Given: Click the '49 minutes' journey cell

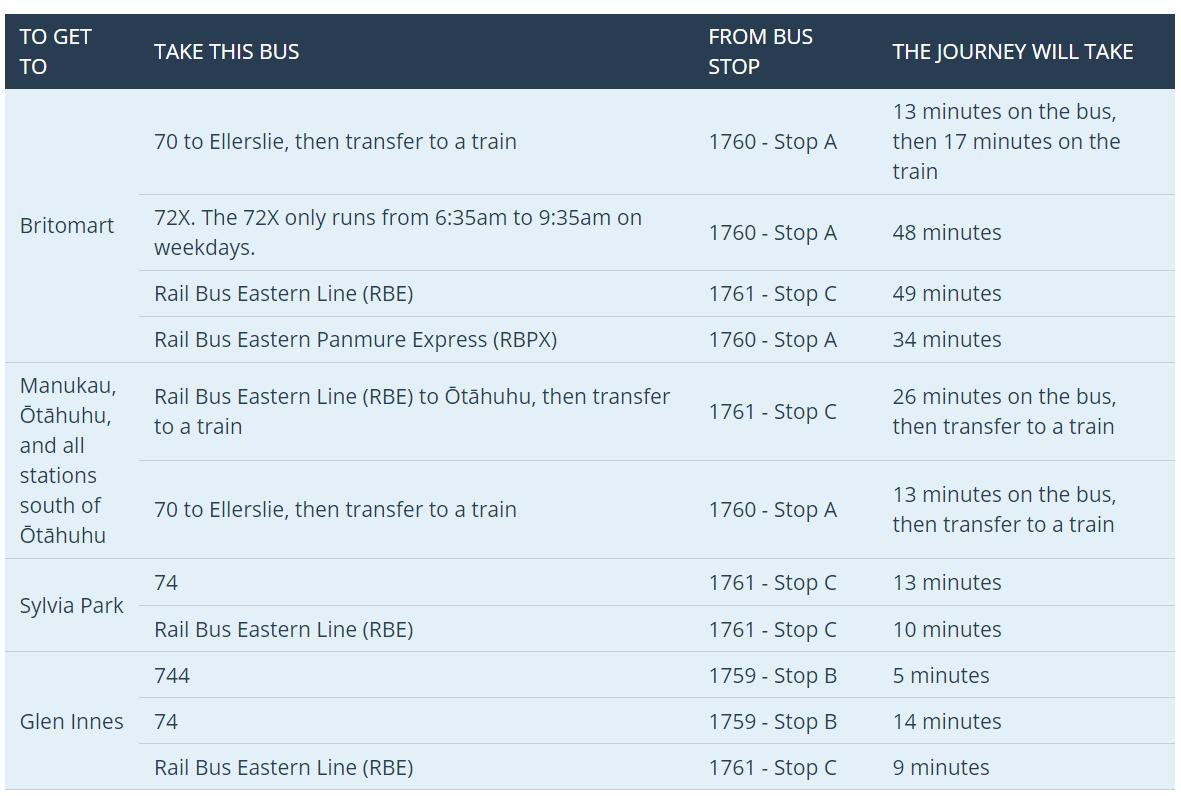Looking at the screenshot, I should pos(947,294).
